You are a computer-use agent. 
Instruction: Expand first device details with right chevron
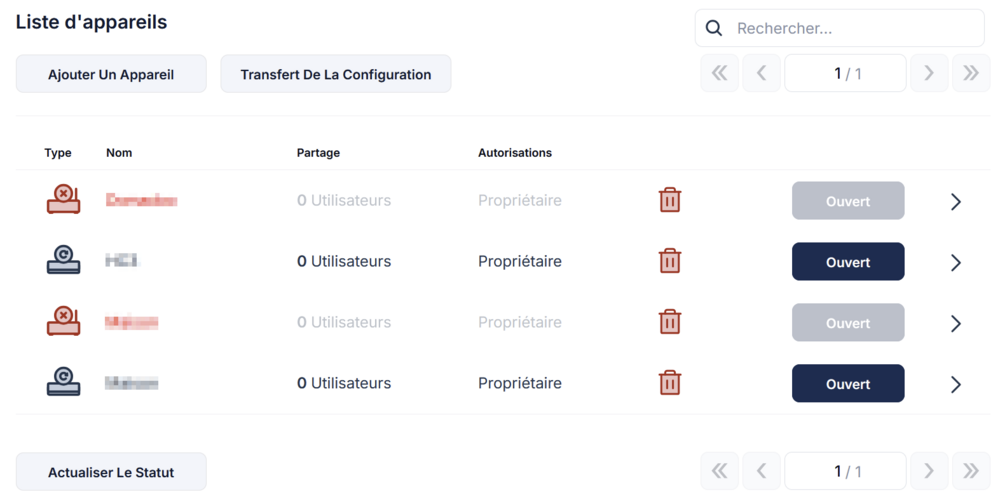pos(955,202)
